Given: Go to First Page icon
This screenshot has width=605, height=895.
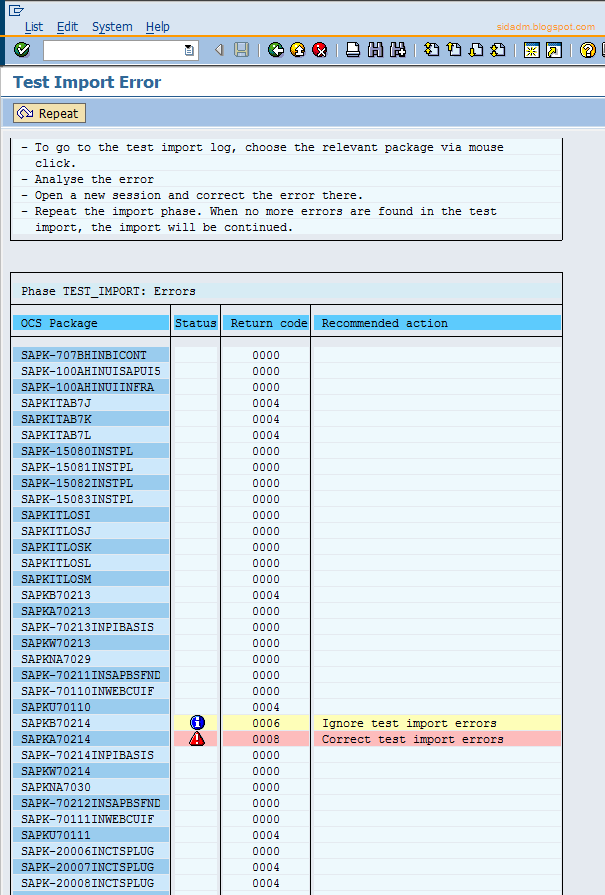Looking at the screenshot, I should click(431, 50).
